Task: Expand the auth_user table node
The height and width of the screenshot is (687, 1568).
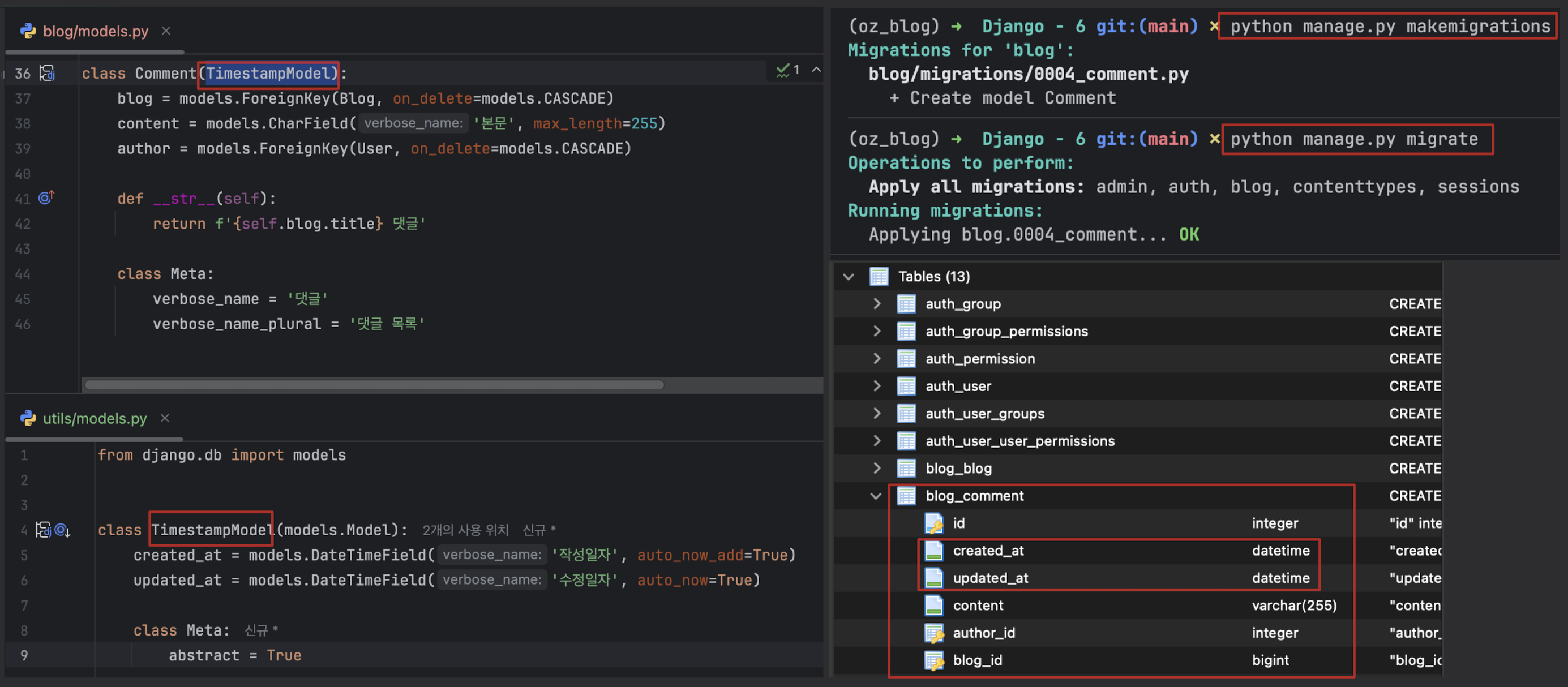Action: point(876,386)
